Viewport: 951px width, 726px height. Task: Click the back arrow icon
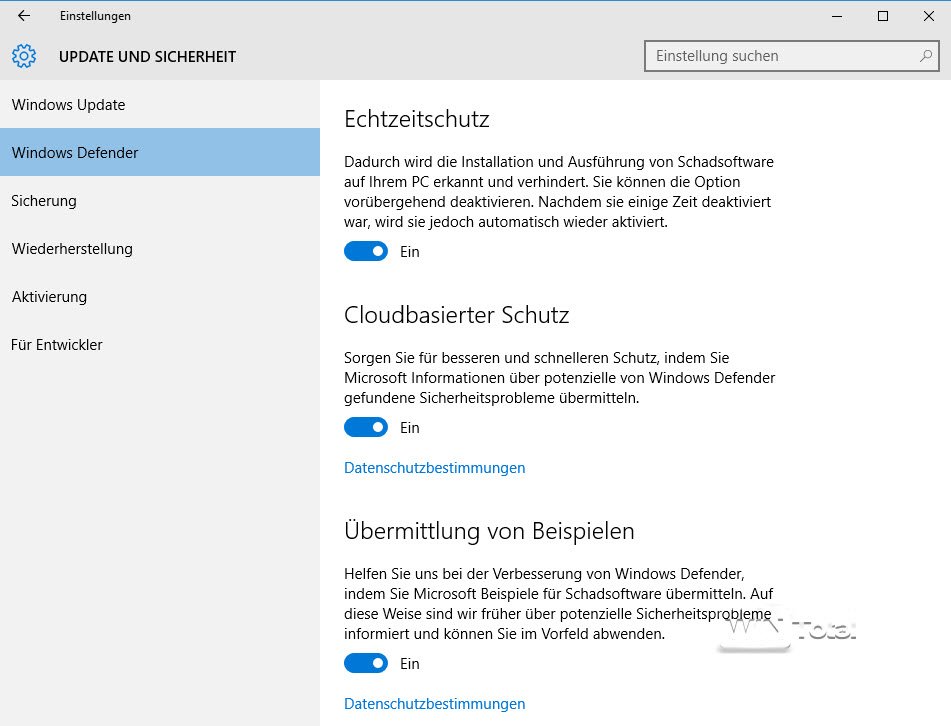(24, 16)
